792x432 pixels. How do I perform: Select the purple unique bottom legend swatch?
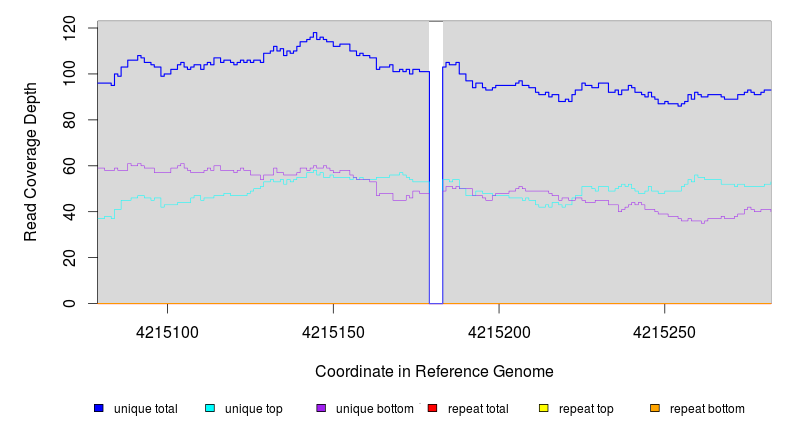(x=321, y=408)
